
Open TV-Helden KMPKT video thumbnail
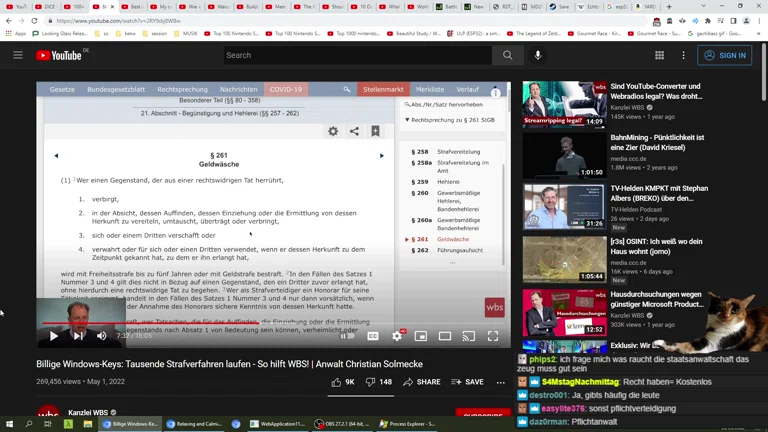click(564, 207)
